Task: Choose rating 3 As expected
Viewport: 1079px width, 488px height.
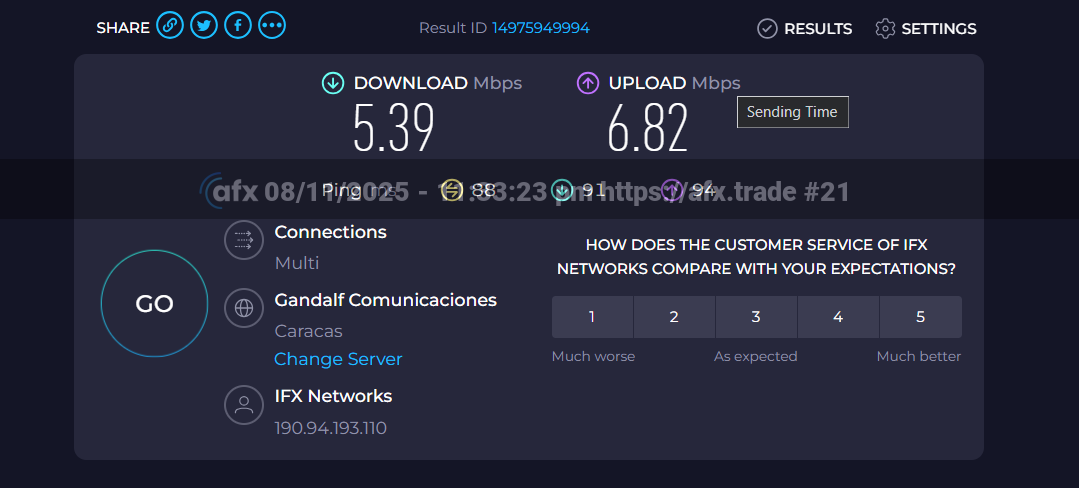Action: [756, 317]
